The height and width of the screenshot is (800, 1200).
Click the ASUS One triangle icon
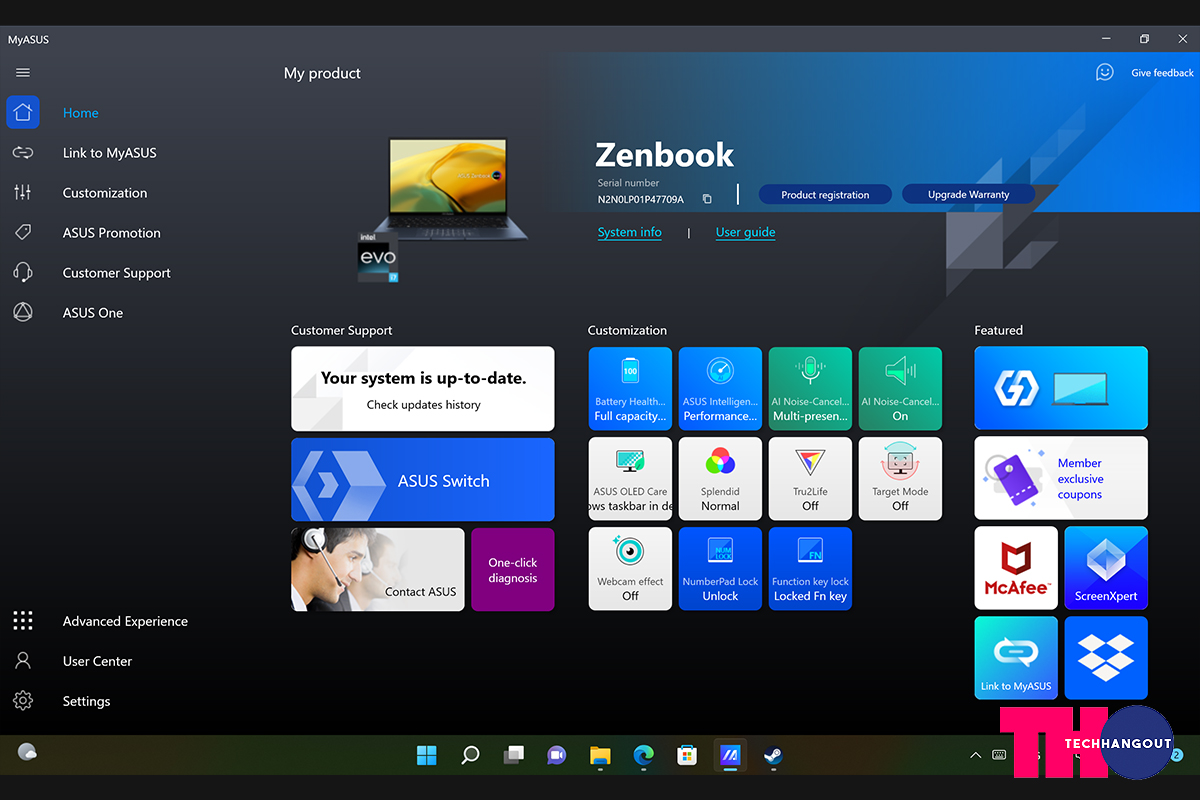tap(23, 313)
